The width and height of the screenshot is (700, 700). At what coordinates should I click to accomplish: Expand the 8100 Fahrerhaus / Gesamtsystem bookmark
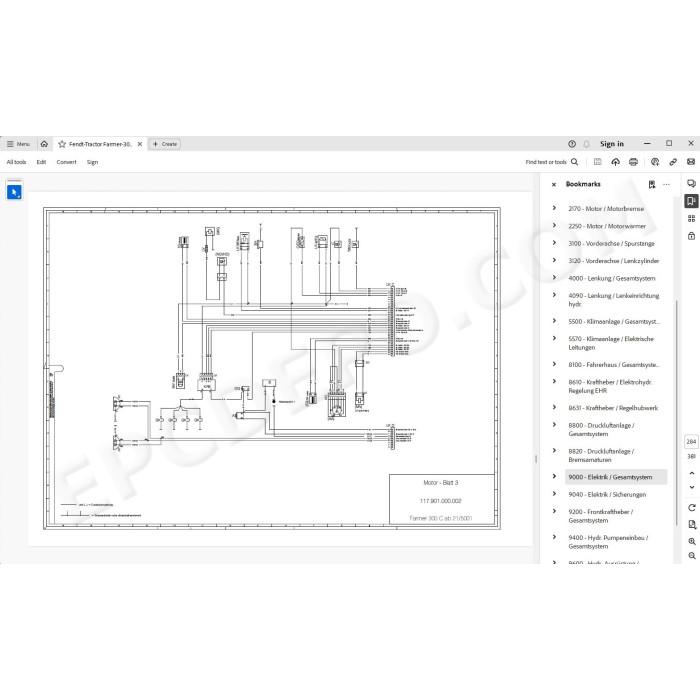(554, 364)
